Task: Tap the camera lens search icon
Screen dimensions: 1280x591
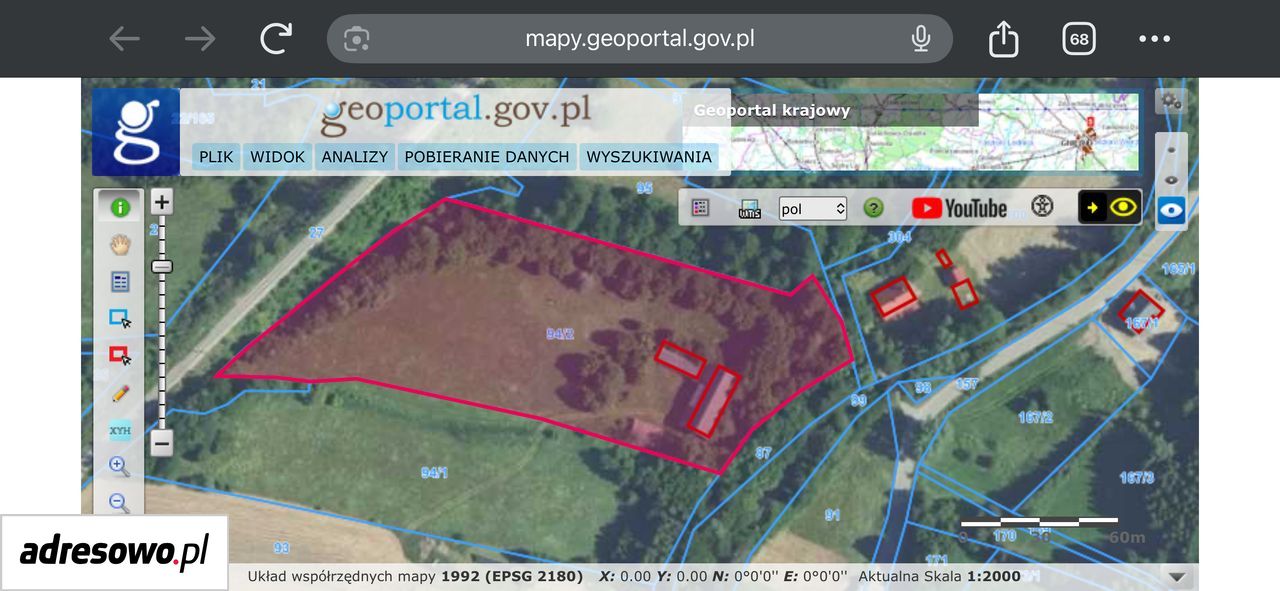Action: pyautogui.click(x=357, y=39)
